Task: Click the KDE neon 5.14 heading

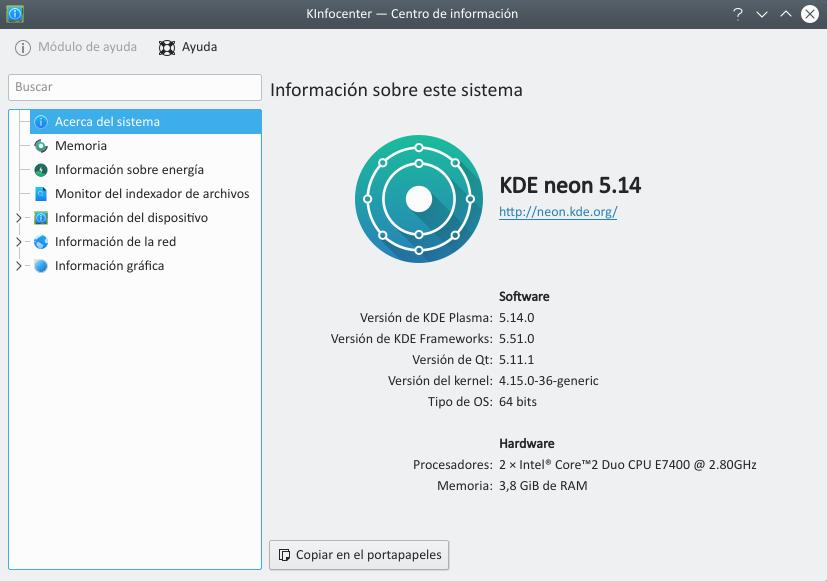Action: click(570, 185)
